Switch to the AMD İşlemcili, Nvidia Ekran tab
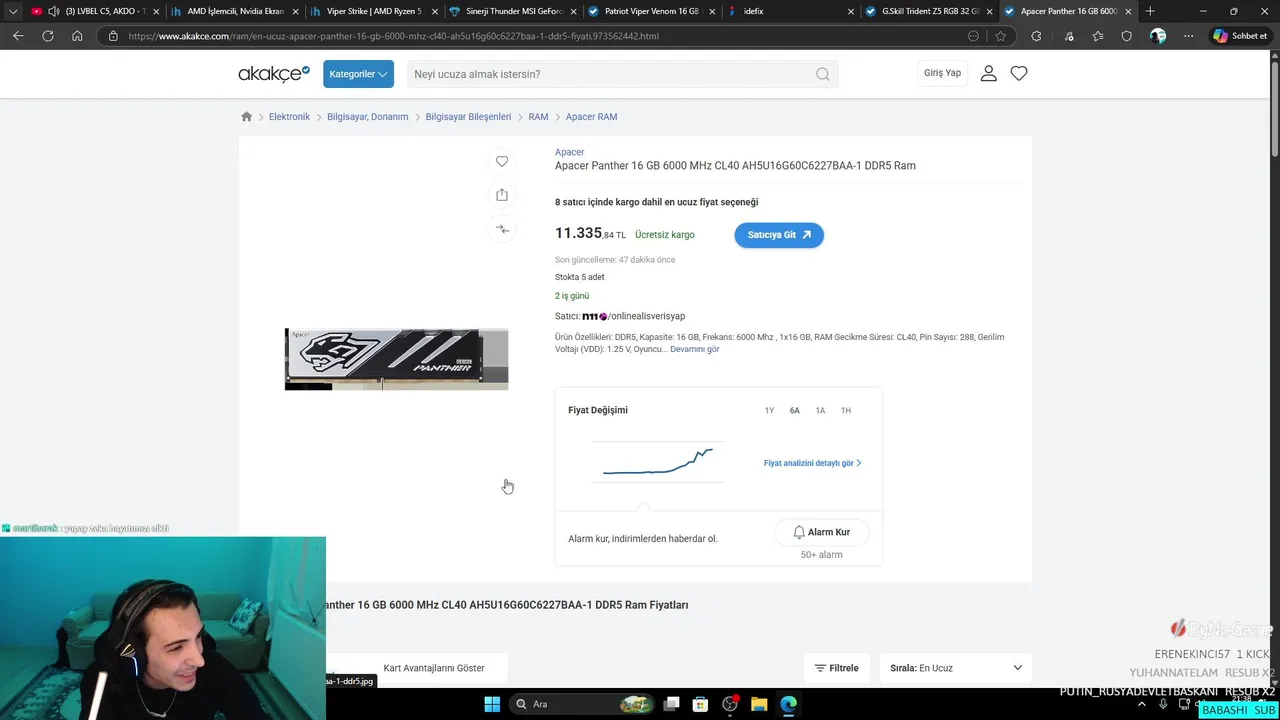 [235, 11]
